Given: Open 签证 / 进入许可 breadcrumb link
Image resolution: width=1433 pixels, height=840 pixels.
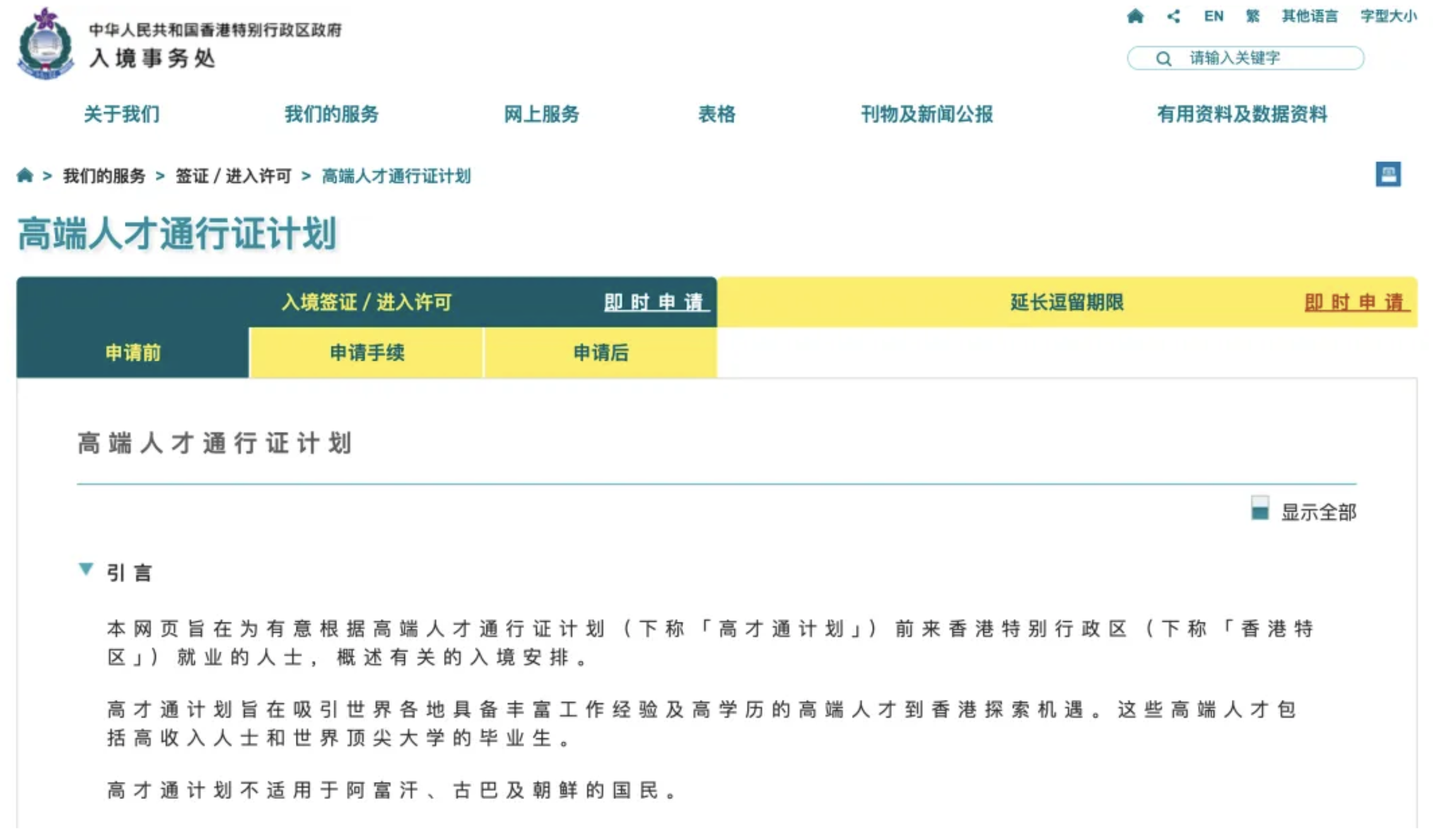Looking at the screenshot, I should (x=233, y=176).
